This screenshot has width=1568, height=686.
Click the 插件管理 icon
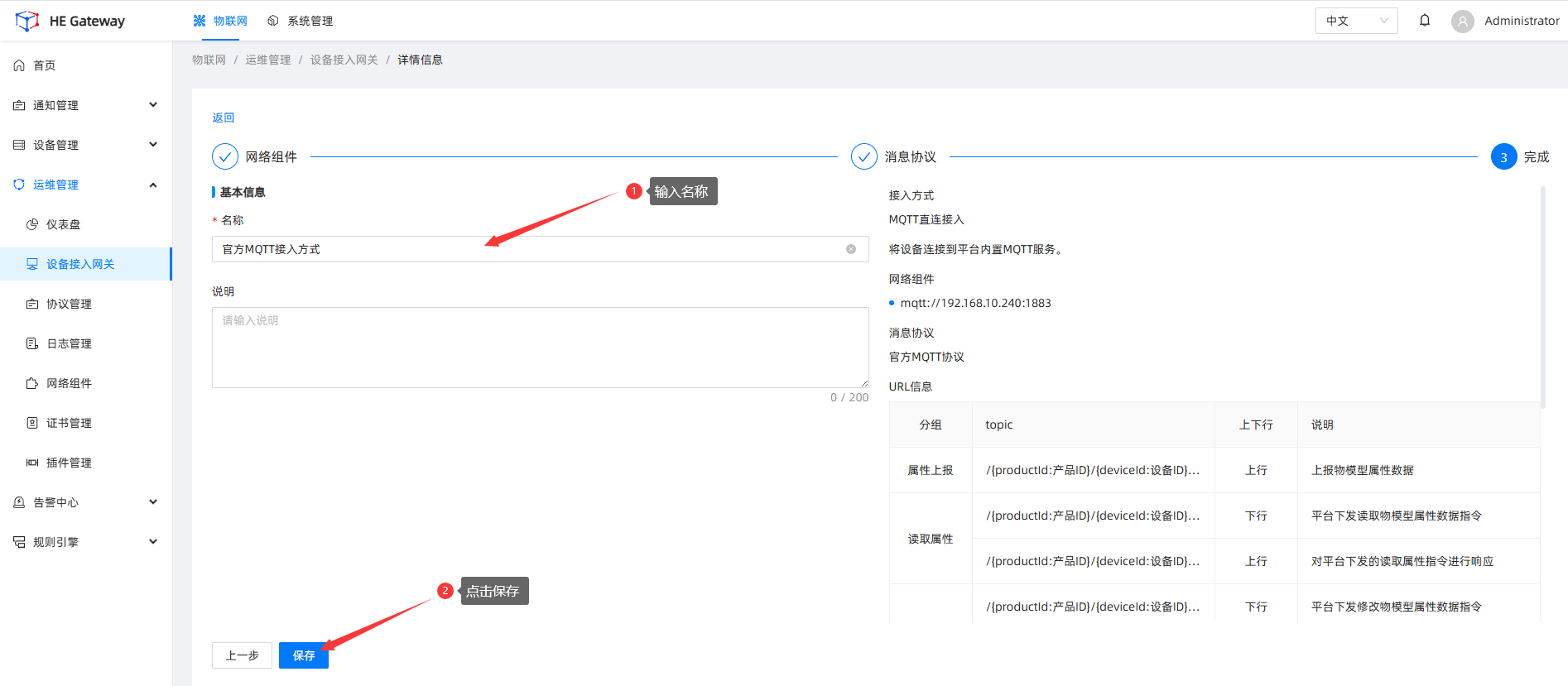click(32, 463)
